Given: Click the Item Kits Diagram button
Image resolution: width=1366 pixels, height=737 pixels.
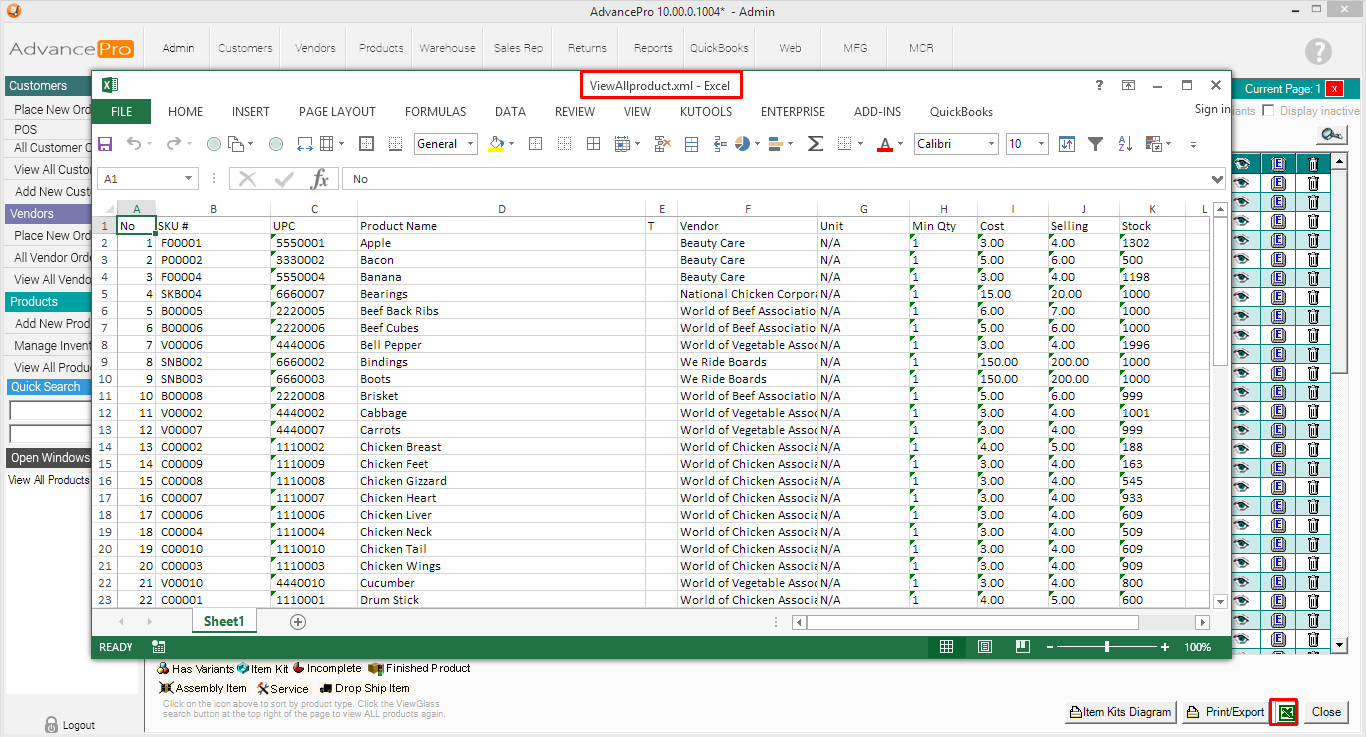Looking at the screenshot, I should tap(1120, 712).
